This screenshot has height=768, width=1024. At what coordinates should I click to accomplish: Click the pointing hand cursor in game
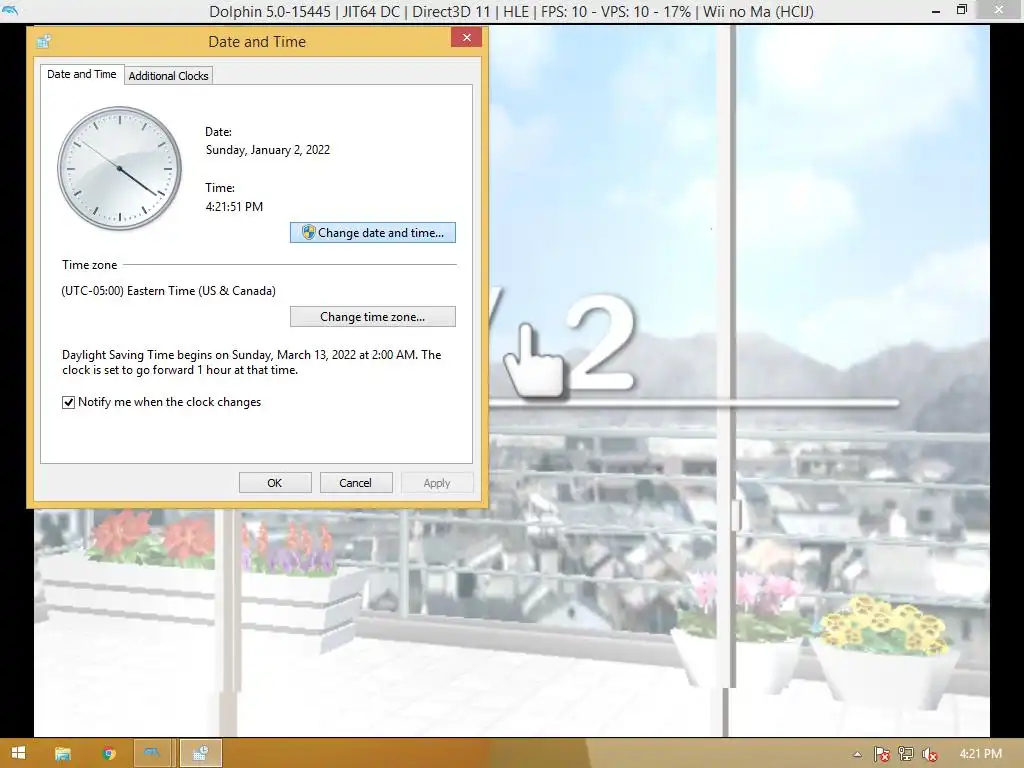pyautogui.click(x=533, y=360)
